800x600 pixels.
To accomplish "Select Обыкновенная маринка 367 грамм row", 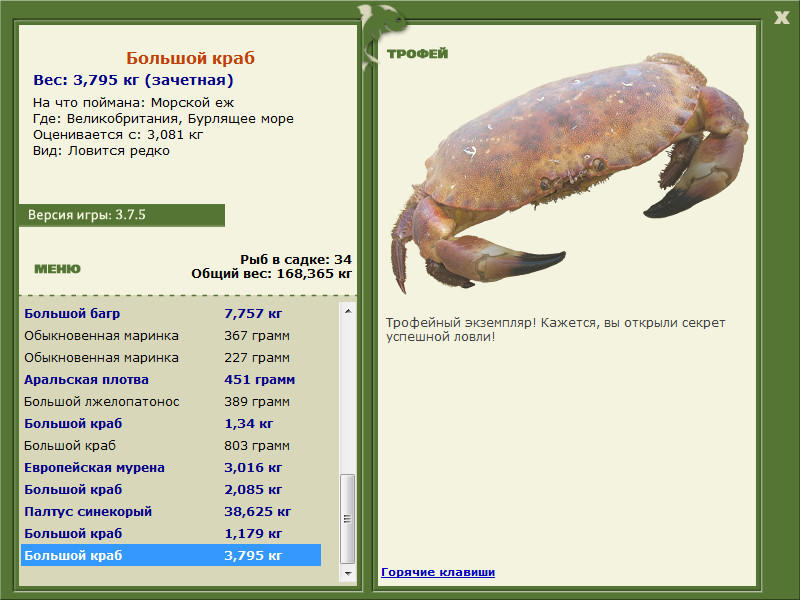I will tap(171, 336).
